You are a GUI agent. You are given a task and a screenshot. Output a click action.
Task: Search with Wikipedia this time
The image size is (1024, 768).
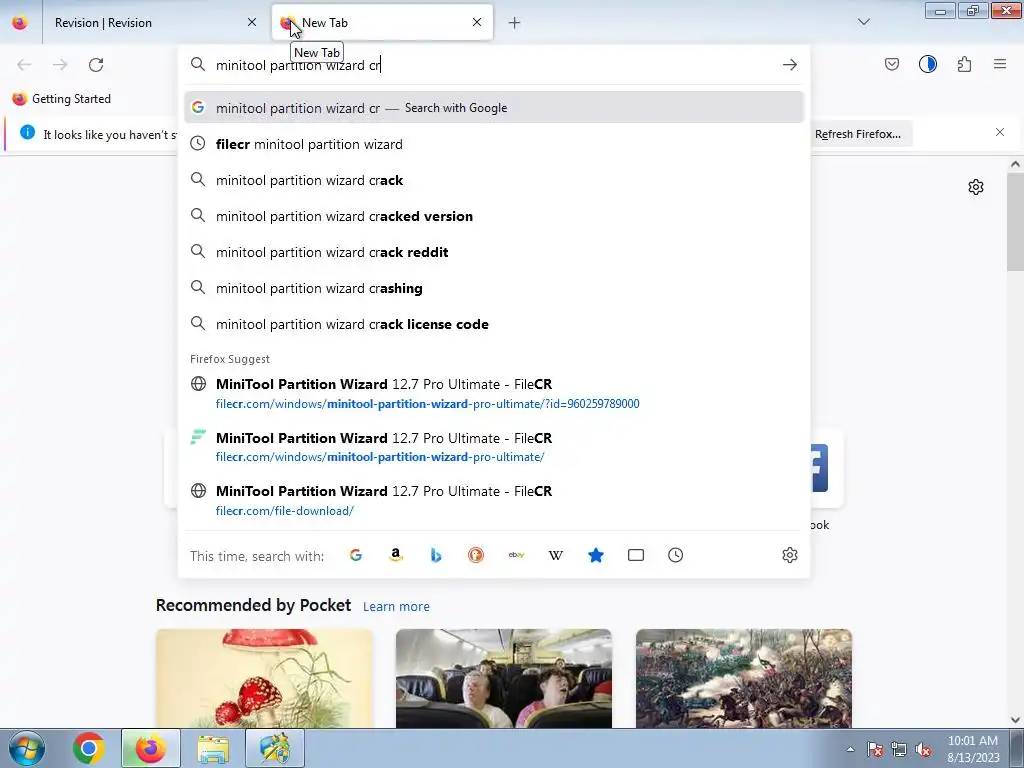(556, 555)
